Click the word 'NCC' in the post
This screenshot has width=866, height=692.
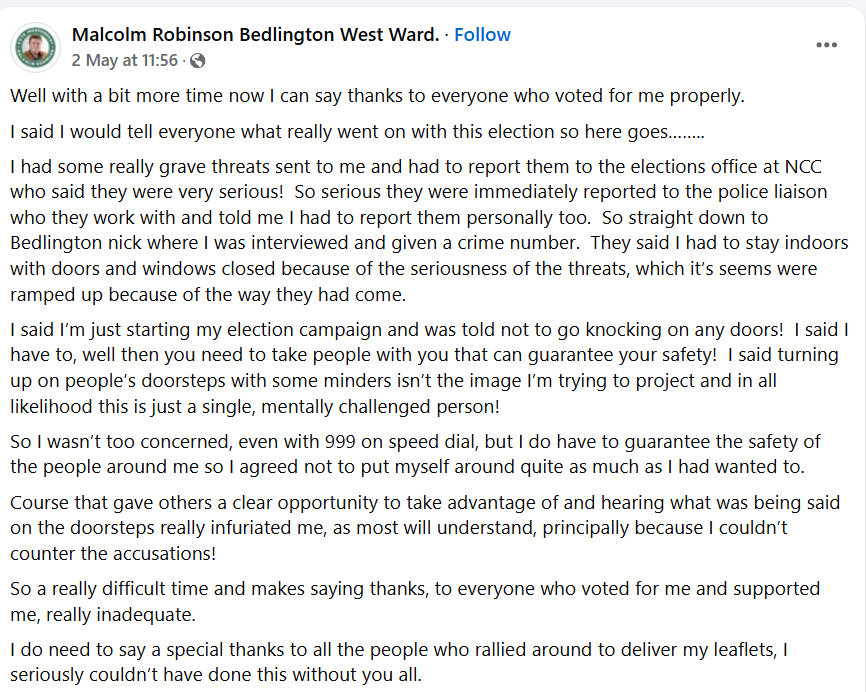(x=803, y=167)
